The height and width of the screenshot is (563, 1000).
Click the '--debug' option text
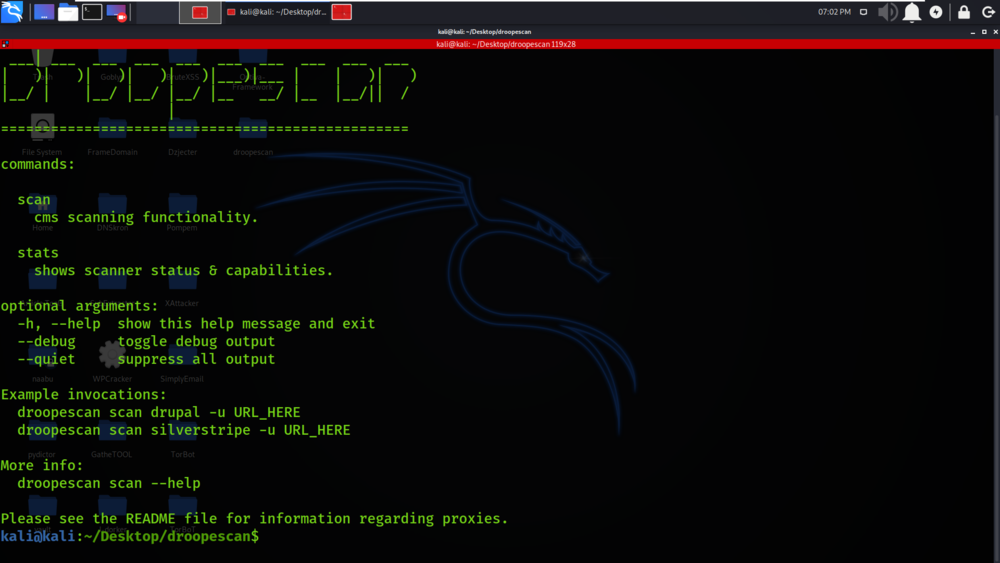[x=47, y=342]
